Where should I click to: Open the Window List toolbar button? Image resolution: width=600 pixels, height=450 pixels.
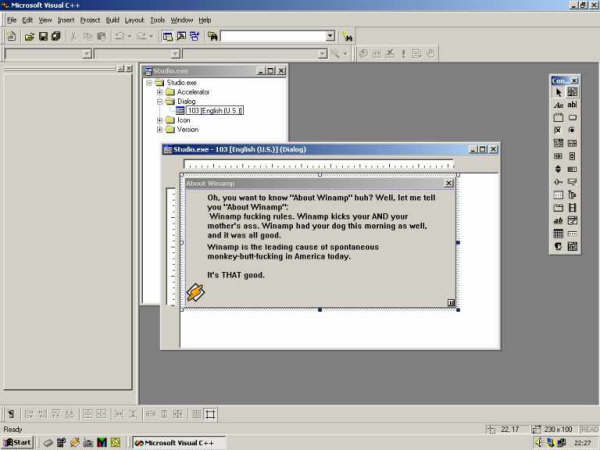[195, 36]
